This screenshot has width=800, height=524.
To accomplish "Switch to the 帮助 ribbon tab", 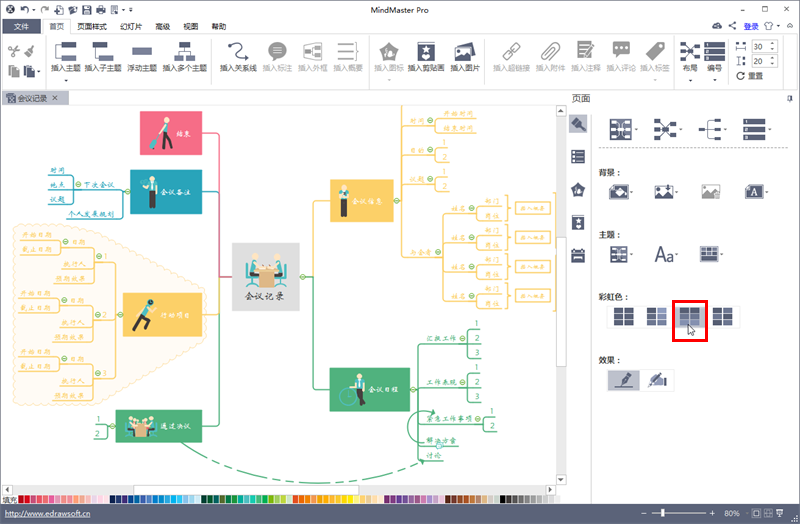I will (219, 27).
